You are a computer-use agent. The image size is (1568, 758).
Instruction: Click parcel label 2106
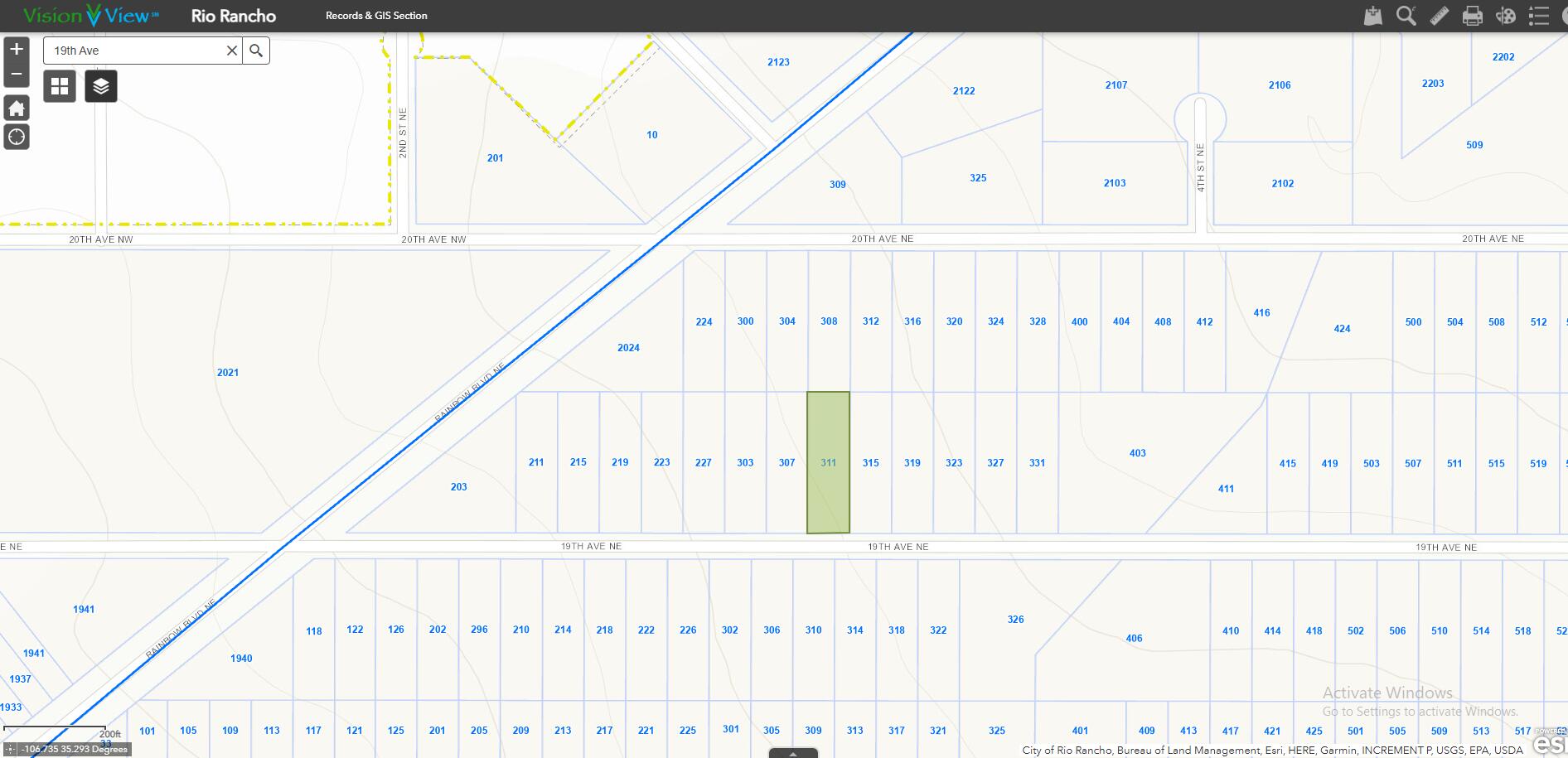(1280, 85)
